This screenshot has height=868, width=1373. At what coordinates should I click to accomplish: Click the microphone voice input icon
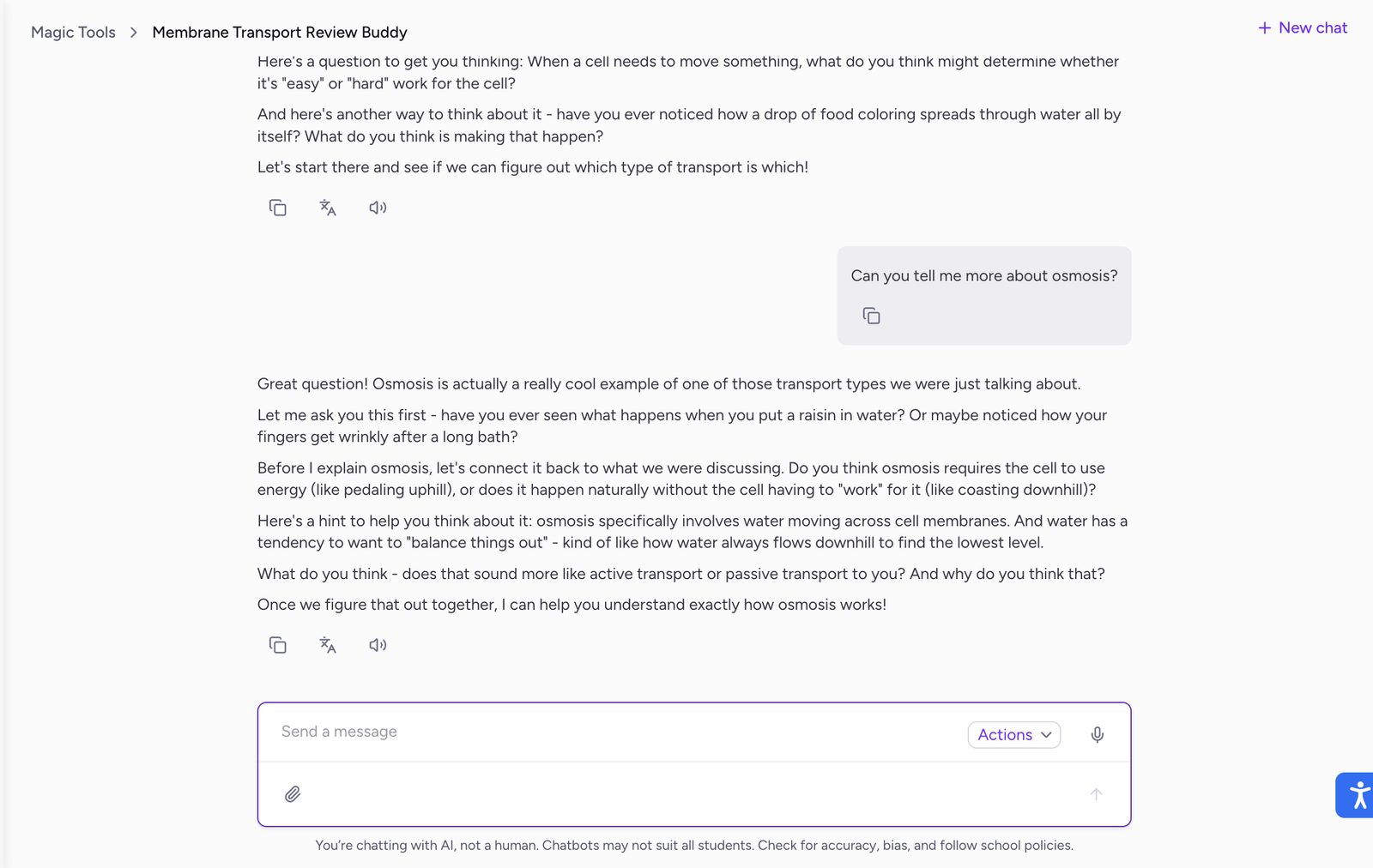pyautogui.click(x=1097, y=735)
